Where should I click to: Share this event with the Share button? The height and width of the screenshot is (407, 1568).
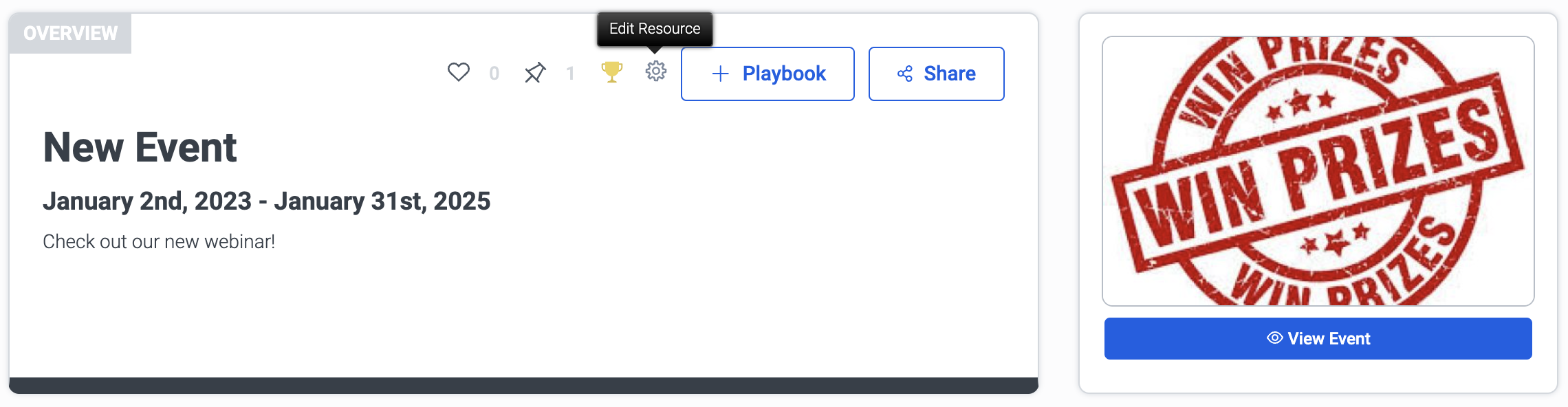pos(936,74)
